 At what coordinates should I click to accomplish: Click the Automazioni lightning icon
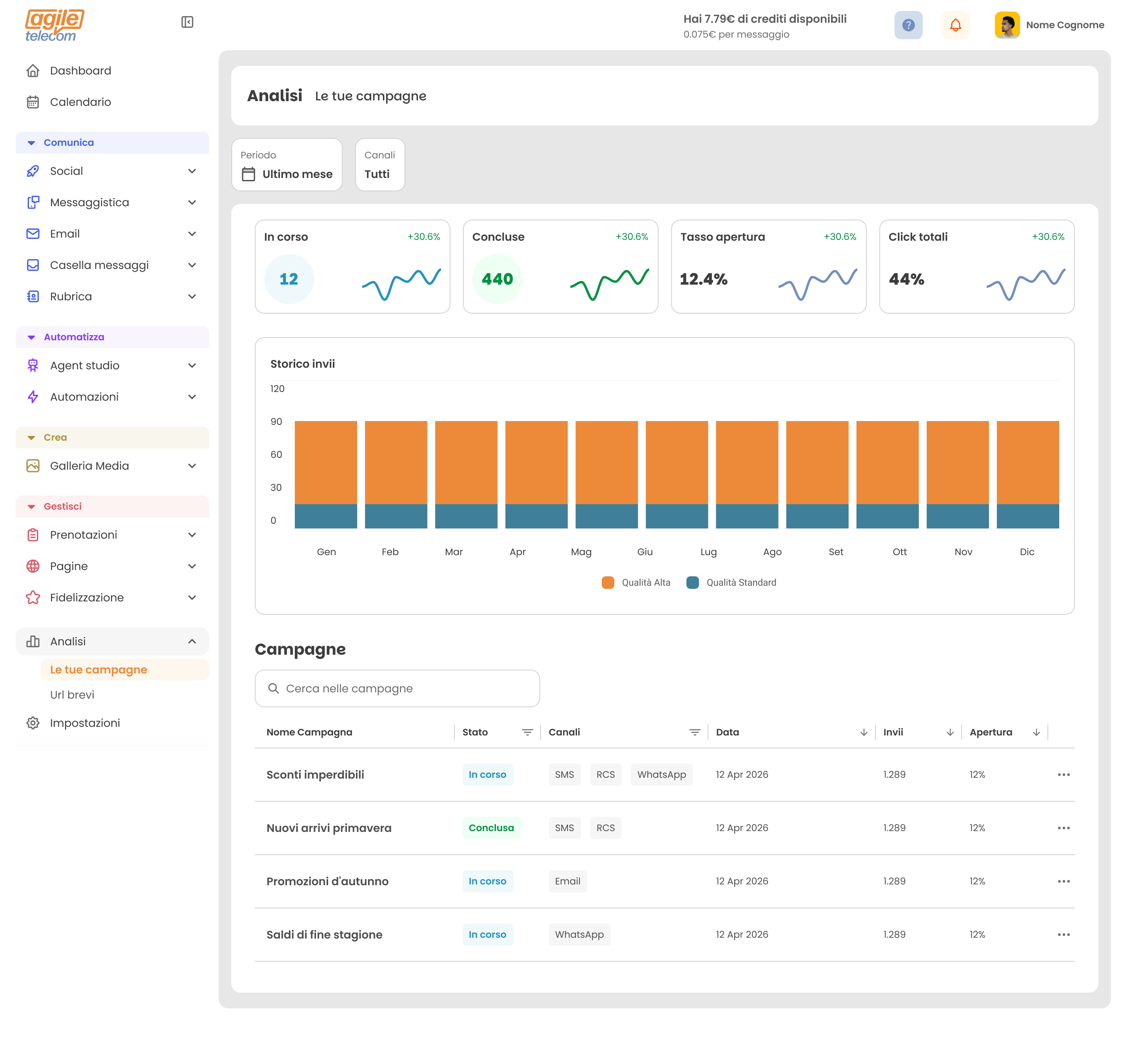33,396
